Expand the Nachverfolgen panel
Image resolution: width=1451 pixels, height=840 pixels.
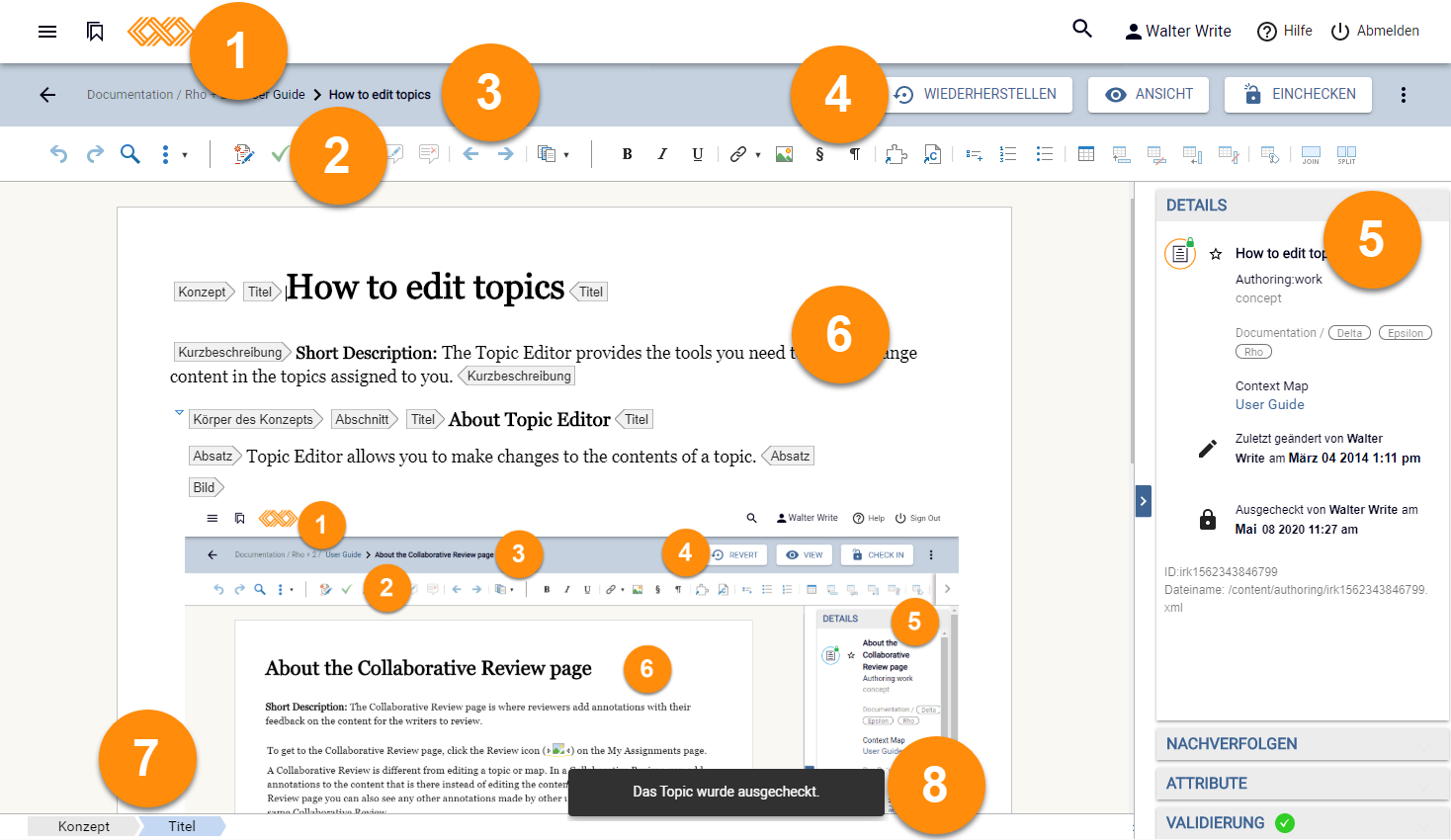click(x=1302, y=744)
